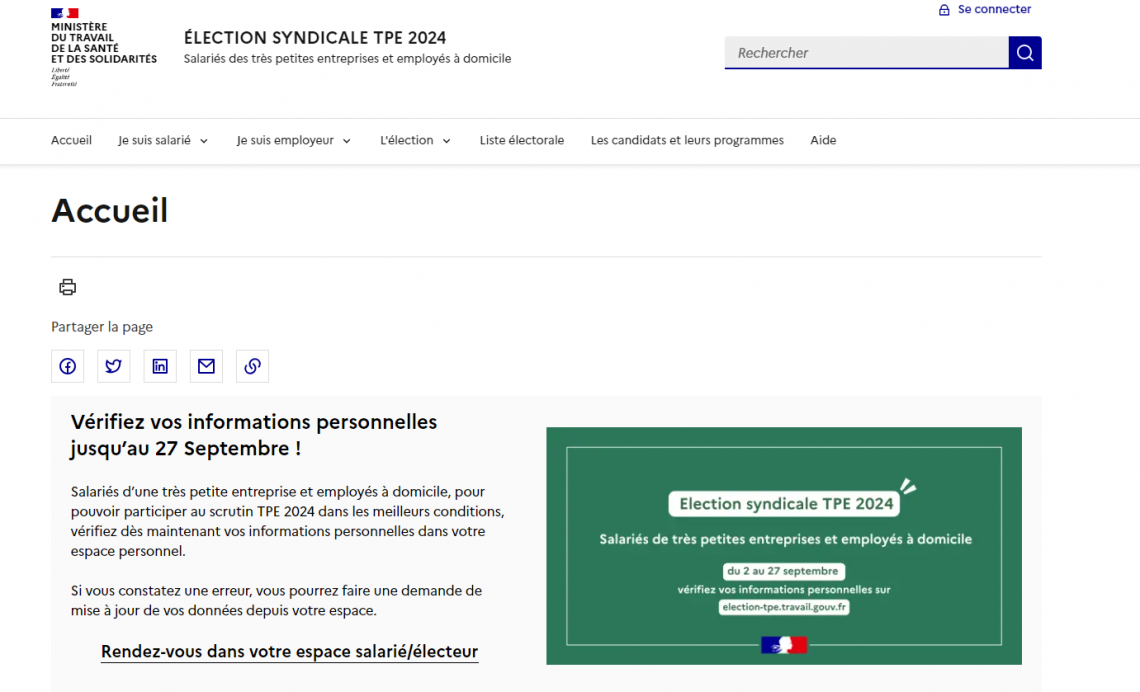Image resolution: width=1140 pixels, height=692 pixels.
Task: Click the lock icon beside Se connecter
Action: coord(944,10)
